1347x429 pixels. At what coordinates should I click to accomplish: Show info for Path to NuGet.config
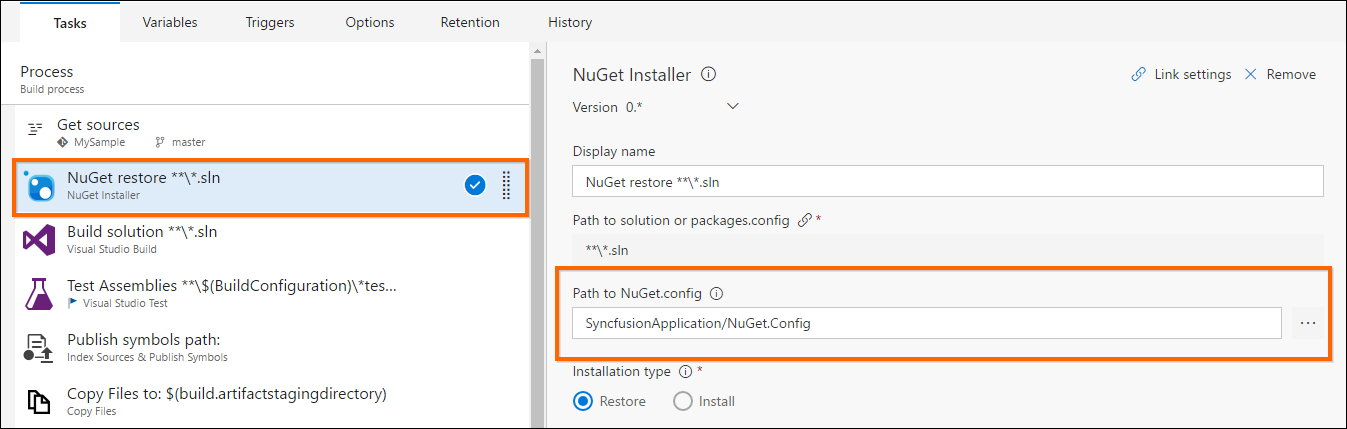pos(716,294)
